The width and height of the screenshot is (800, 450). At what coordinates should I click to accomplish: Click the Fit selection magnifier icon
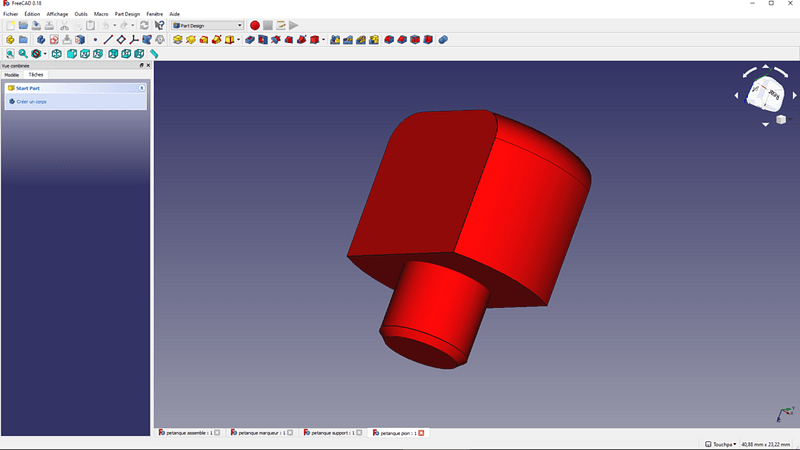(23, 54)
